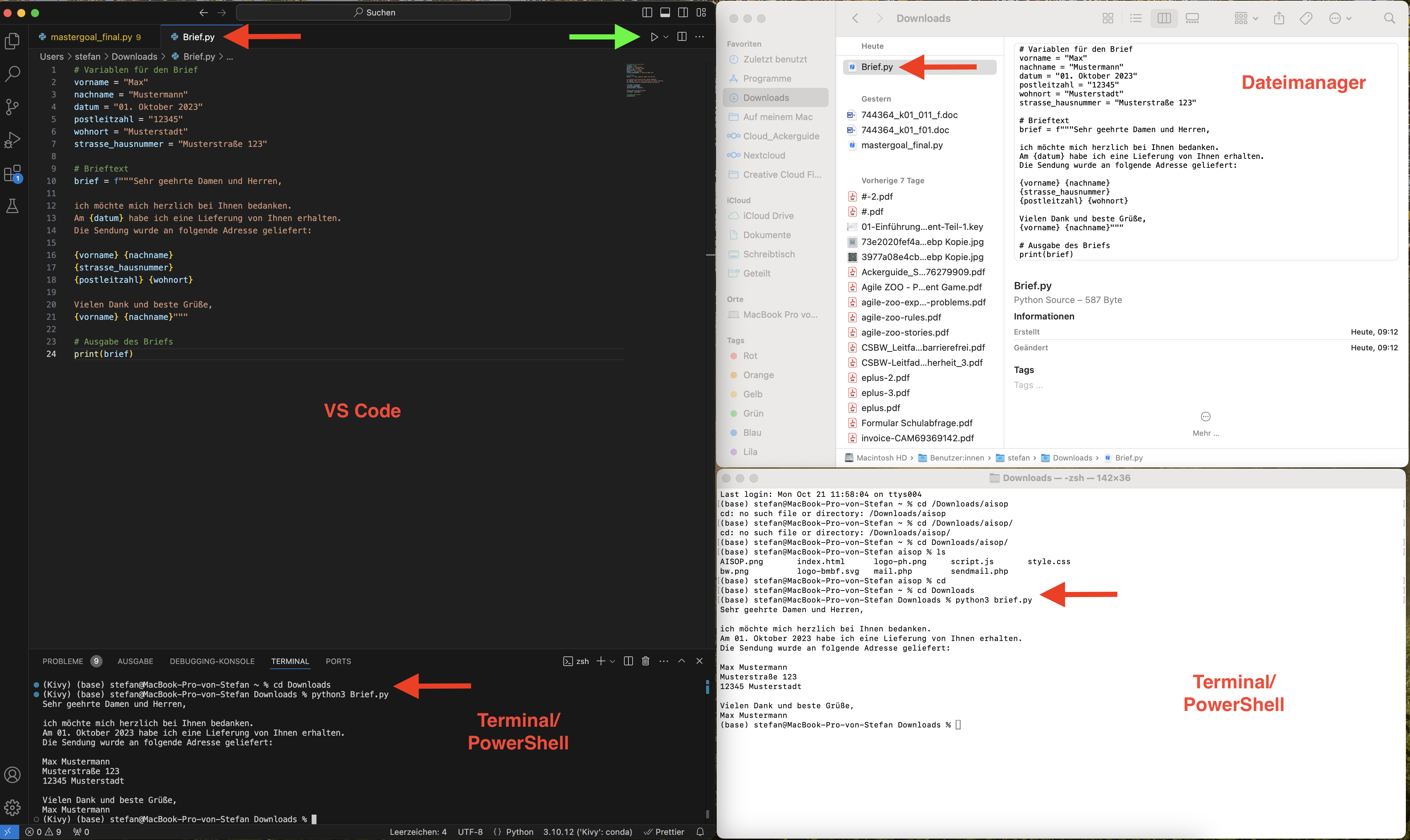The width and height of the screenshot is (1410, 840).
Task: Run Python file with play button
Action: (x=654, y=37)
